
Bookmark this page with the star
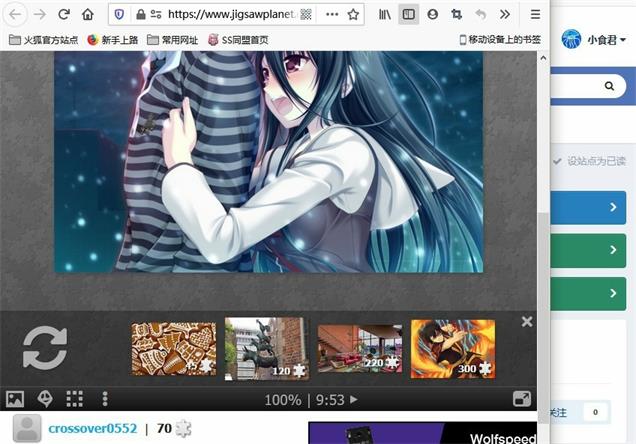[353, 15]
